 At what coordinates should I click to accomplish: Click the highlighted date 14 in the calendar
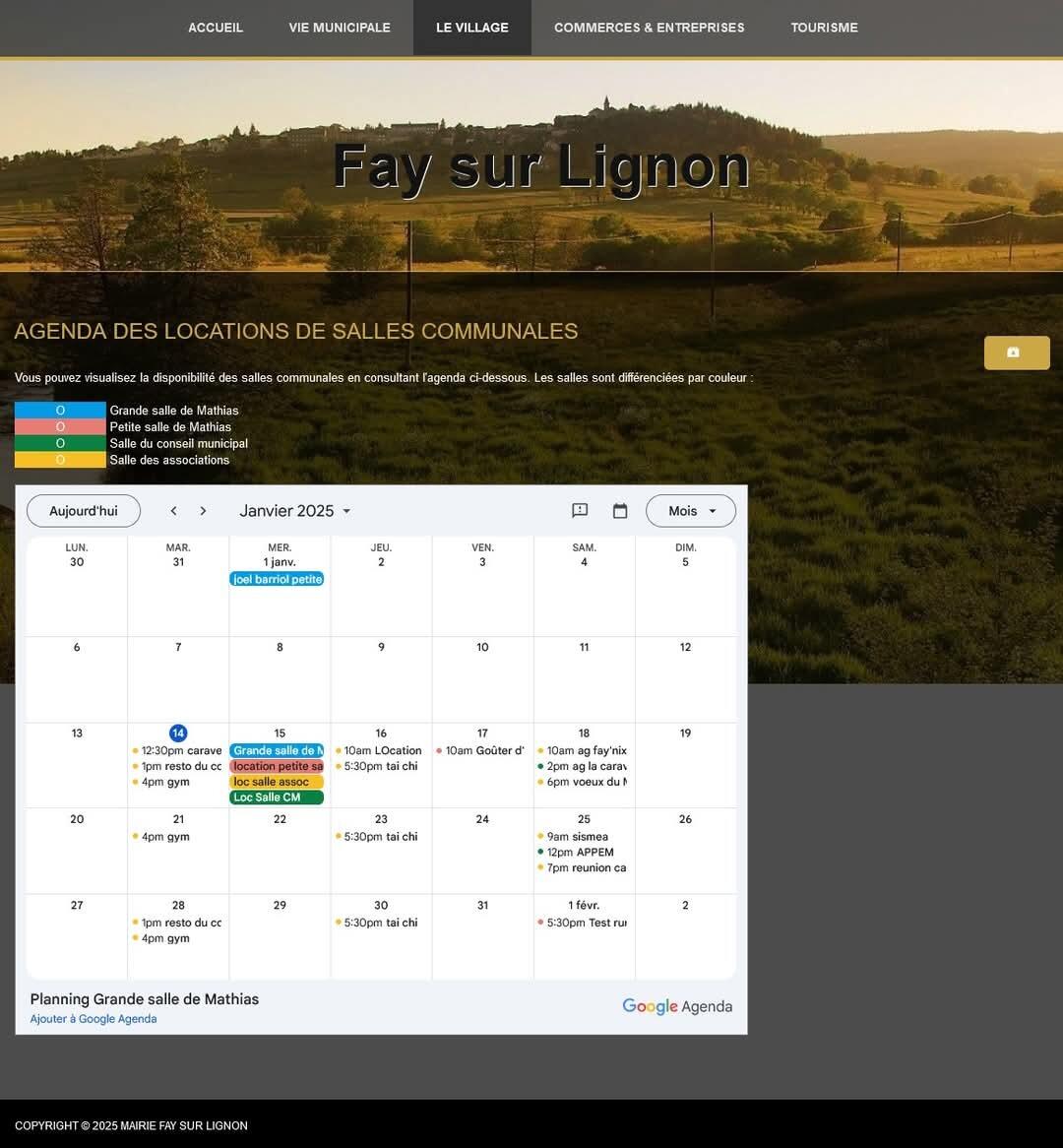tap(178, 733)
